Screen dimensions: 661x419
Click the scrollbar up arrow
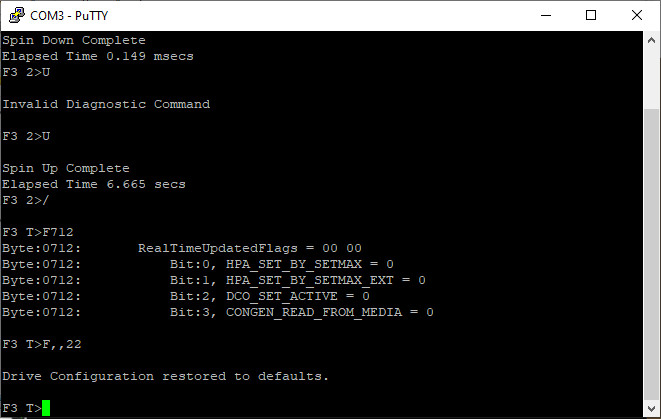click(x=651, y=41)
